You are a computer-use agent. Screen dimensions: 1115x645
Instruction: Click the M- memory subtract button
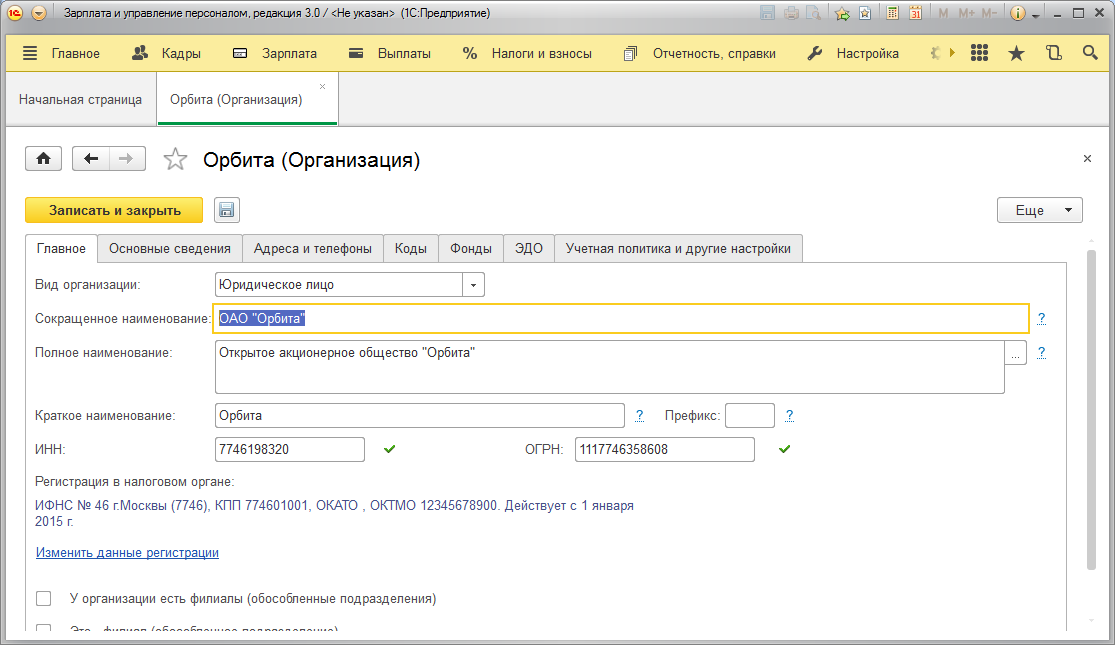(989, 13)
